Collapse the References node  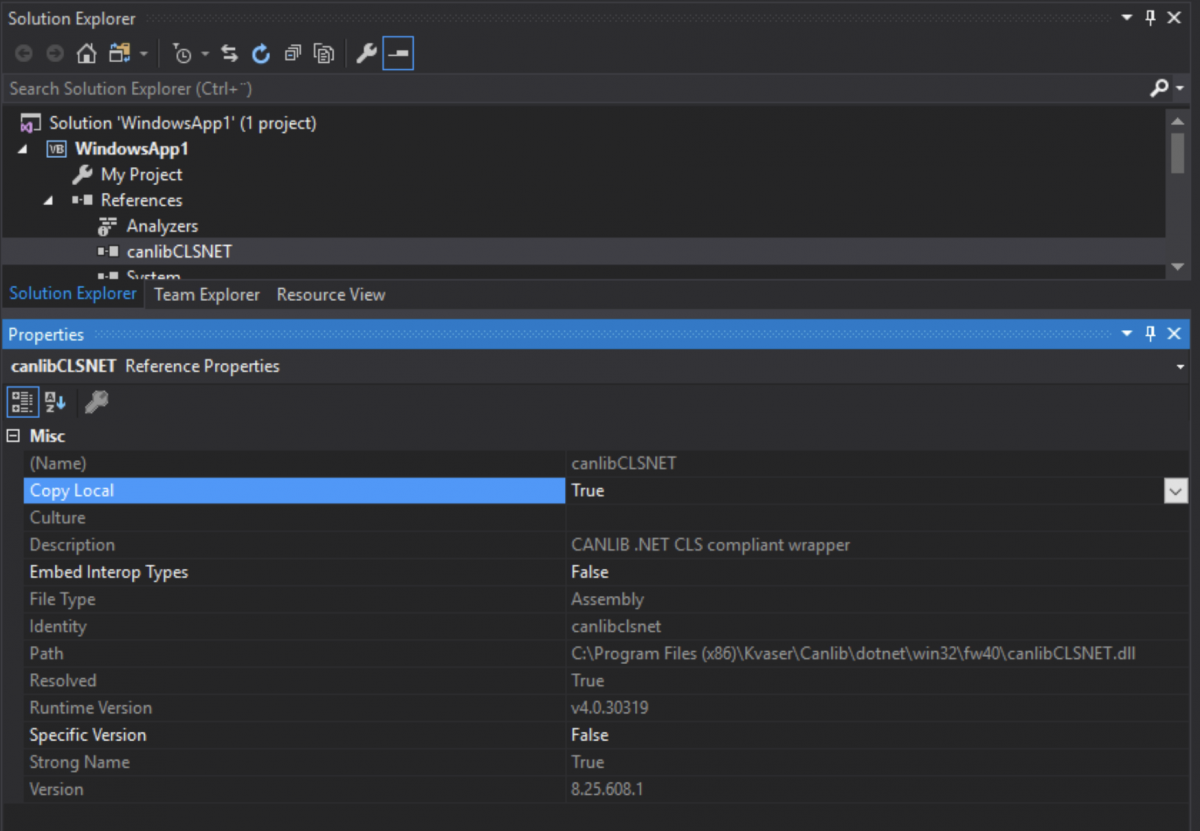pos(47,200)
